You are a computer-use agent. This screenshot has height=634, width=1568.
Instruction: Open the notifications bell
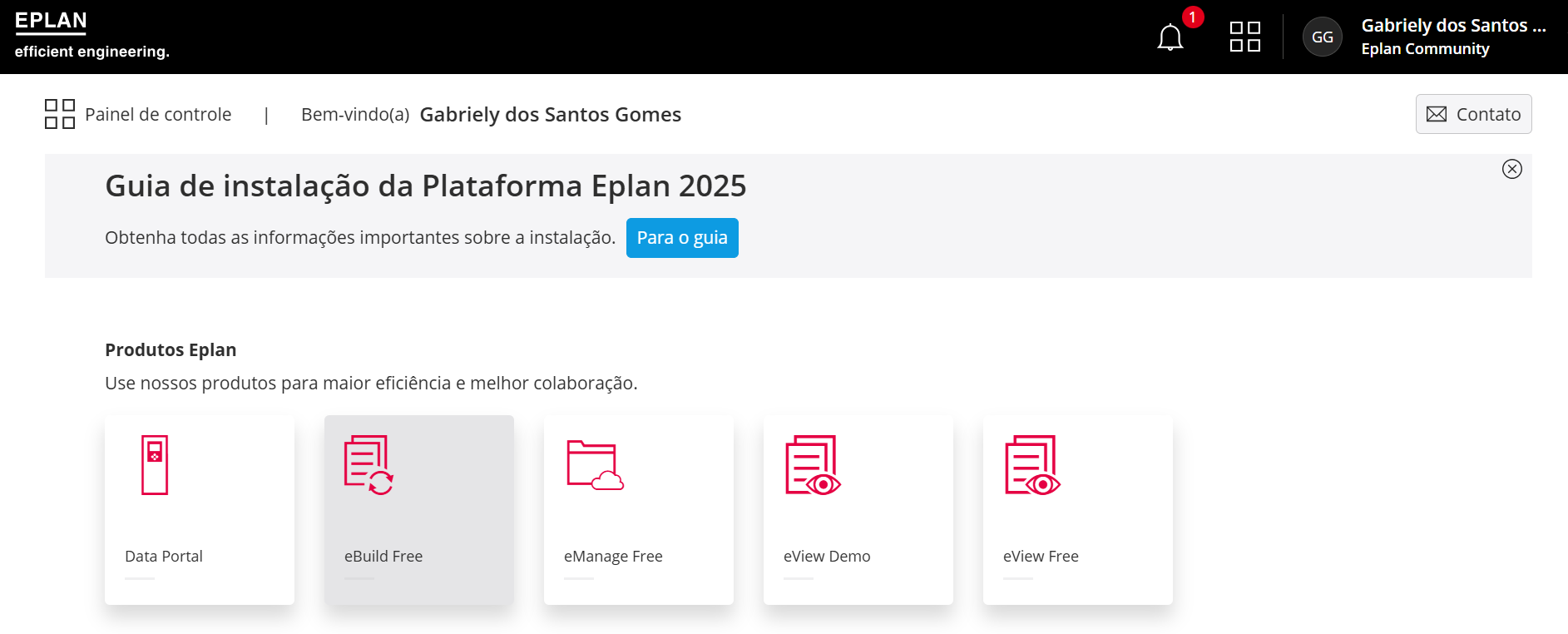click(1170, 37)
